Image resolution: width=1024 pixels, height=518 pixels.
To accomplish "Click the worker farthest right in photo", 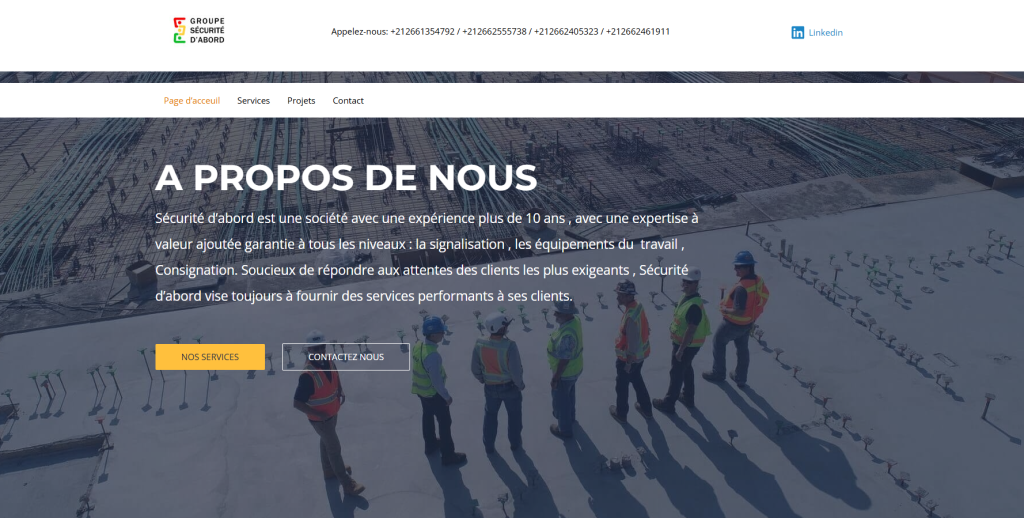I will 738,317.
